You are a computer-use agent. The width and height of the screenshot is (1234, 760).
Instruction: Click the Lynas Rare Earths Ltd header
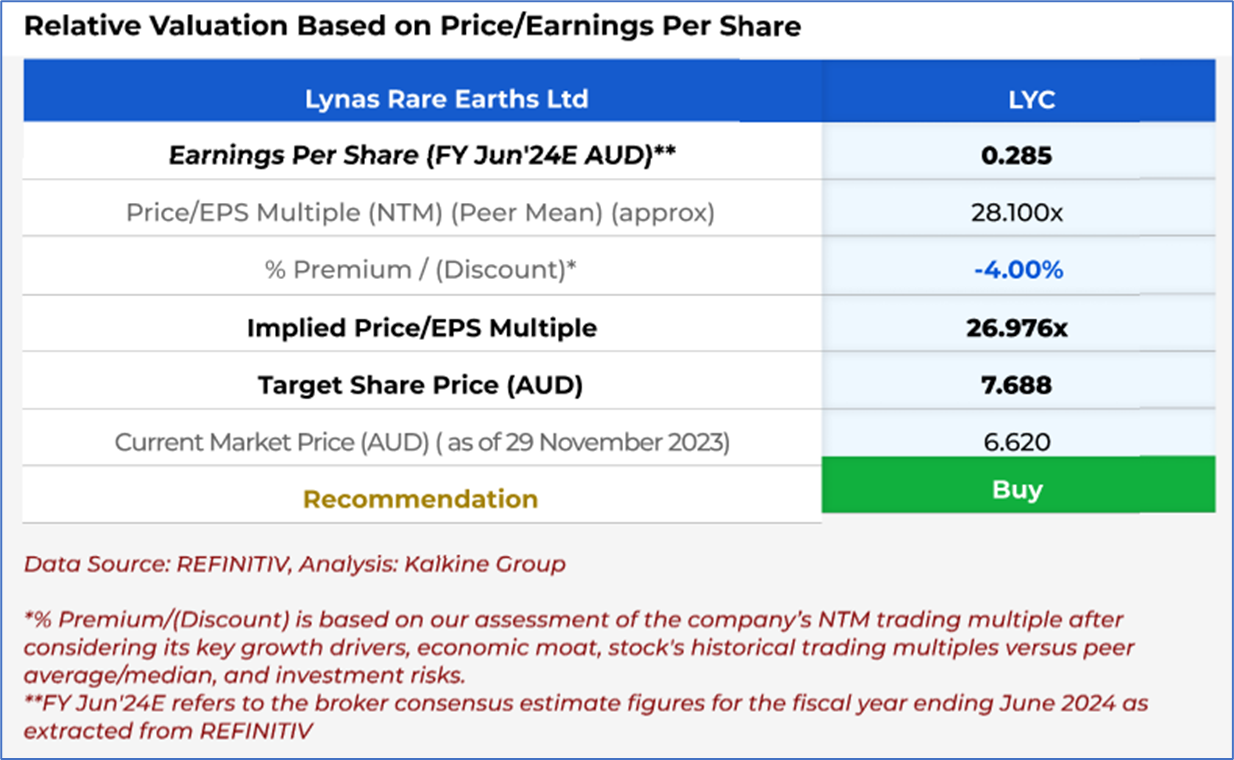pos(446,99)
